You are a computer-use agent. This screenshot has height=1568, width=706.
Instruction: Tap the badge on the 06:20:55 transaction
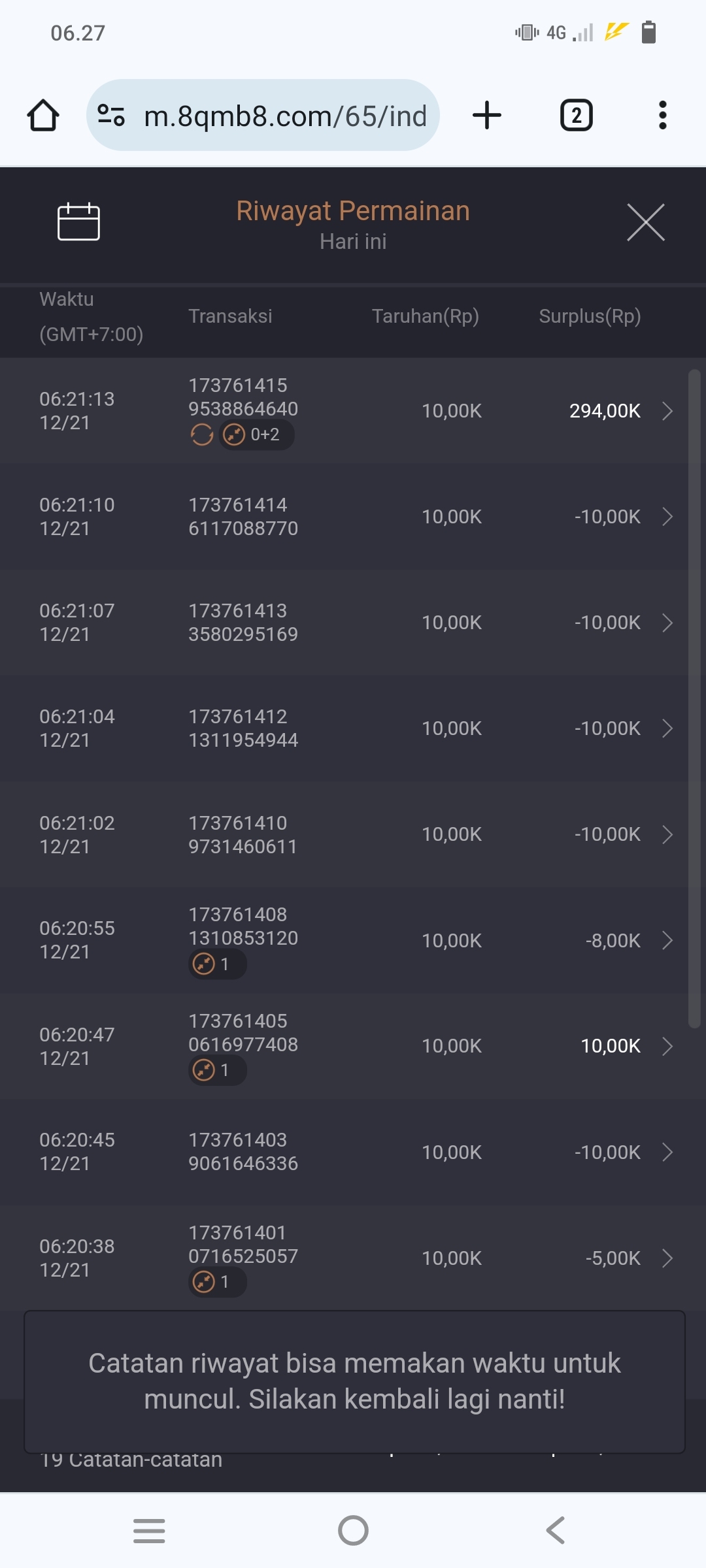click(217, 964)
